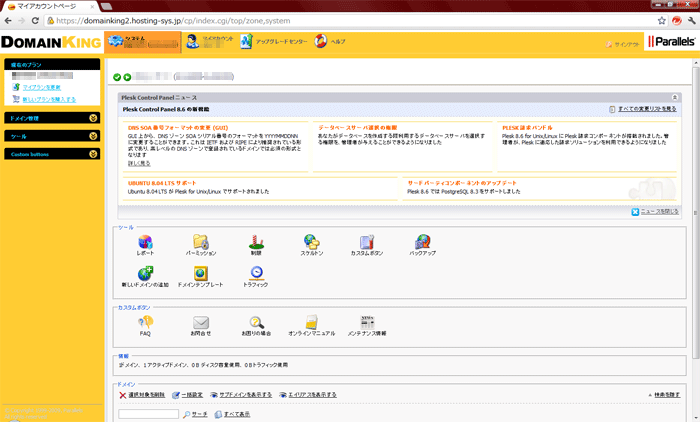Switch to the マイアカウント tab

210,42
